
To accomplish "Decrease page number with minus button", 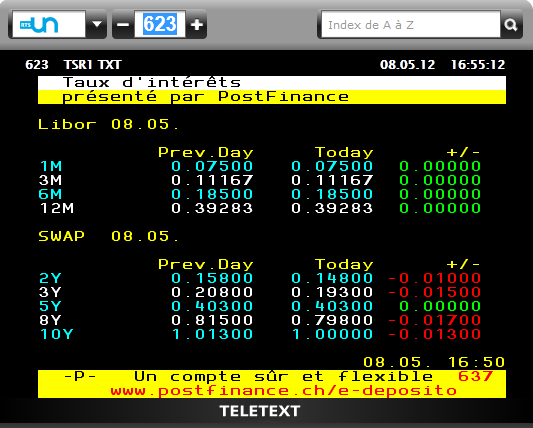I will (x=123, y=24).
